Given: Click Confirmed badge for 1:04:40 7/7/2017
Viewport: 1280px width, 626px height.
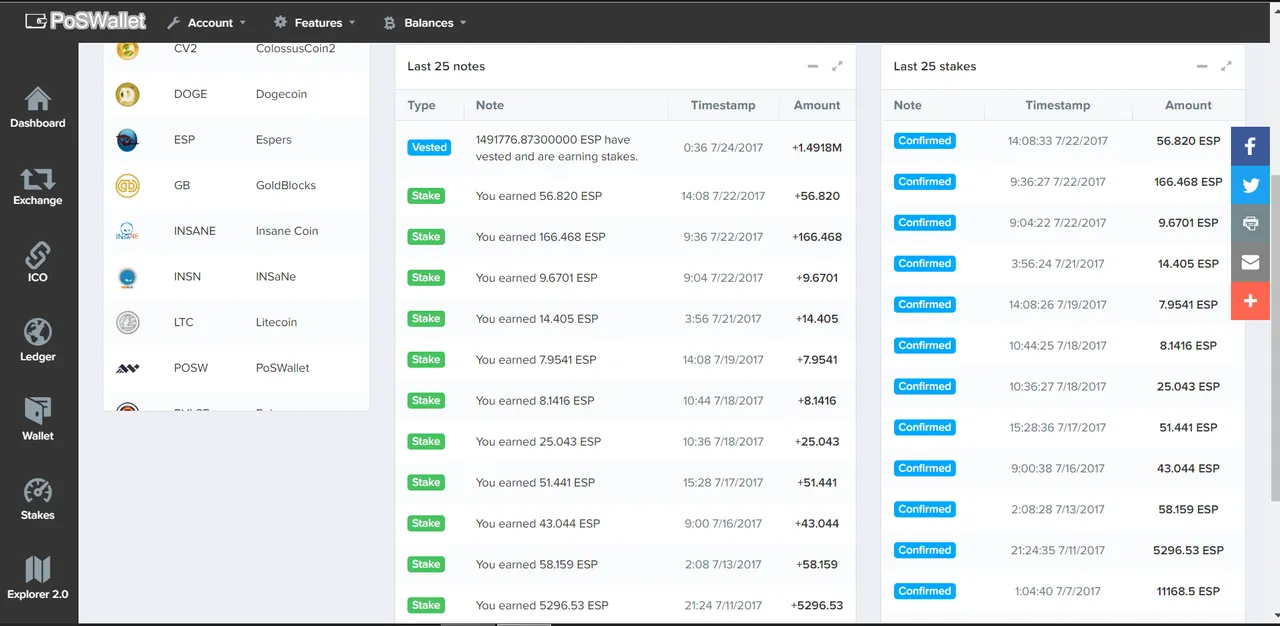Looking at the screenshot, I should pyautogui.click(x=925, y=591).
